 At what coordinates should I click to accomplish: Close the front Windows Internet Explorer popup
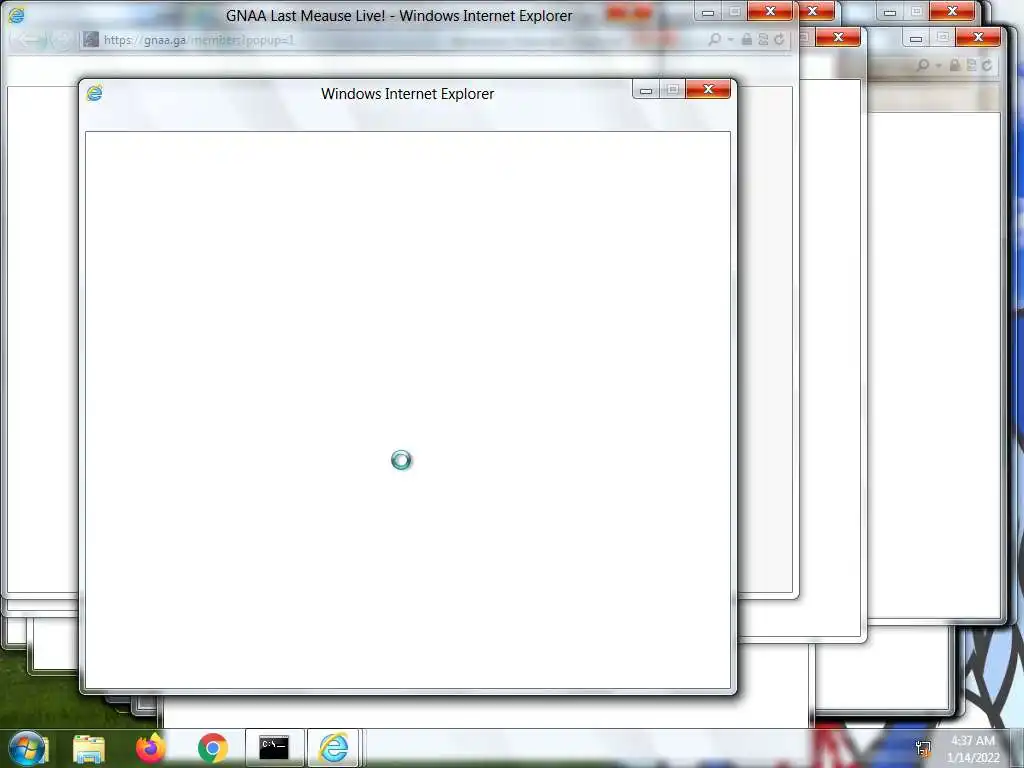pyautogui.click(x=708, y=89)
